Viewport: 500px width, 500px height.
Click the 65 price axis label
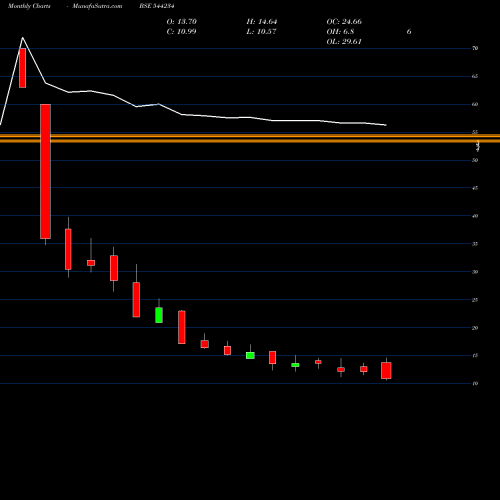(x=475, y=76)
